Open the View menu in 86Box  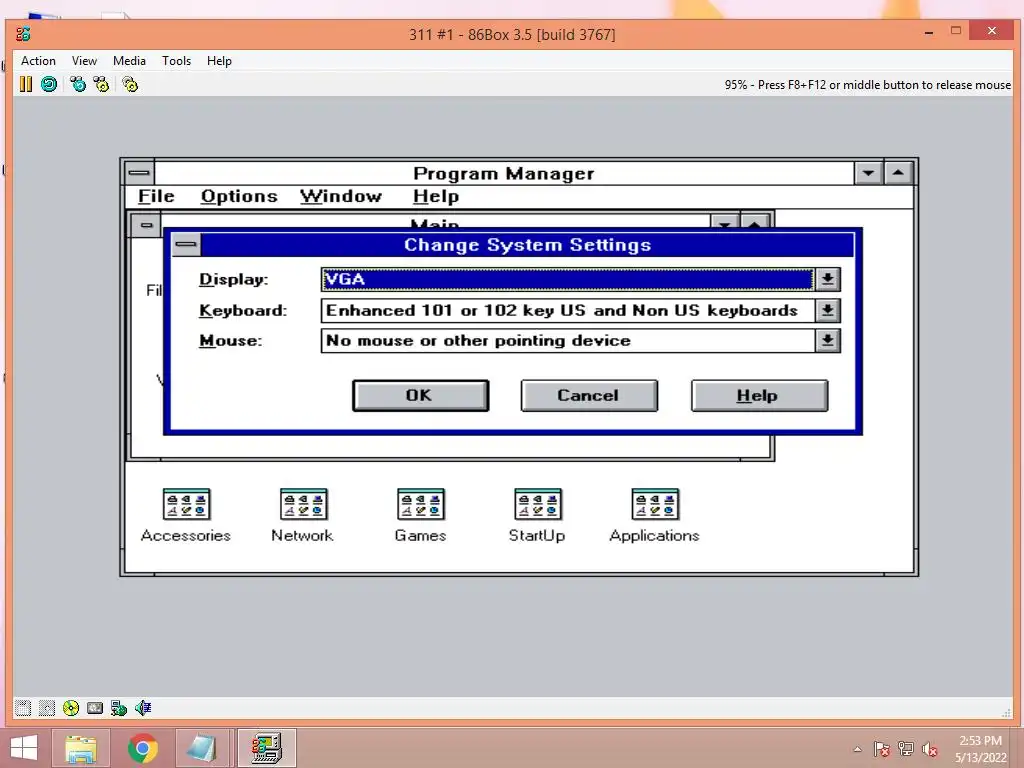coord(84,61)
